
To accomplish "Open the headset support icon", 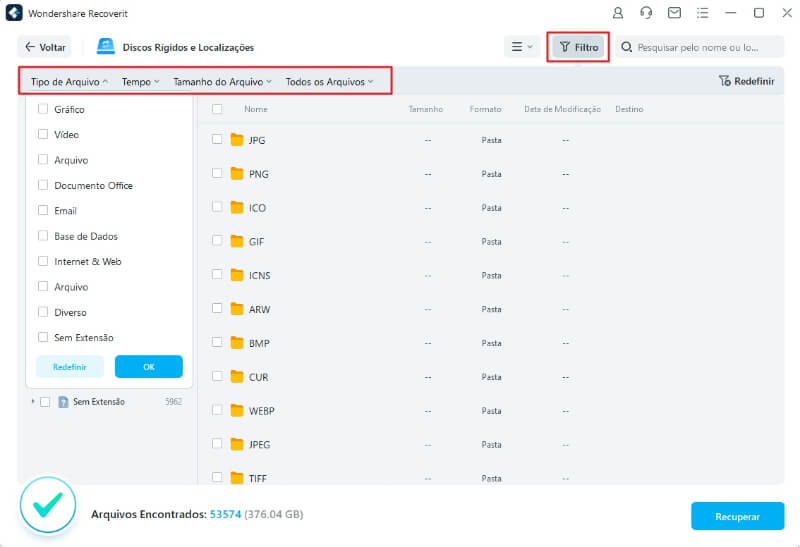I will (646, 13).
